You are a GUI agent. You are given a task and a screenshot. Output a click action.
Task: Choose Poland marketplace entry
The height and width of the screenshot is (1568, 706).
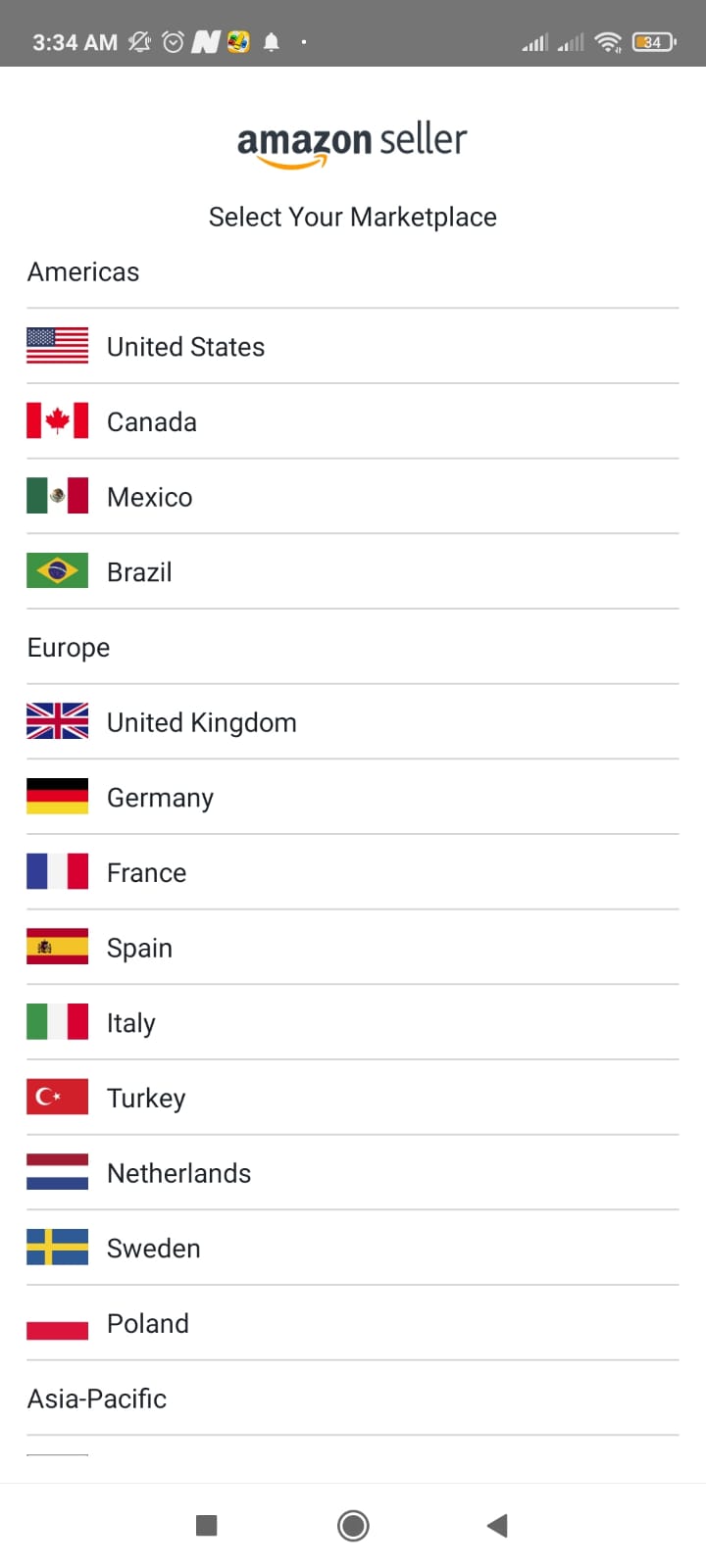pos(353,1323)
